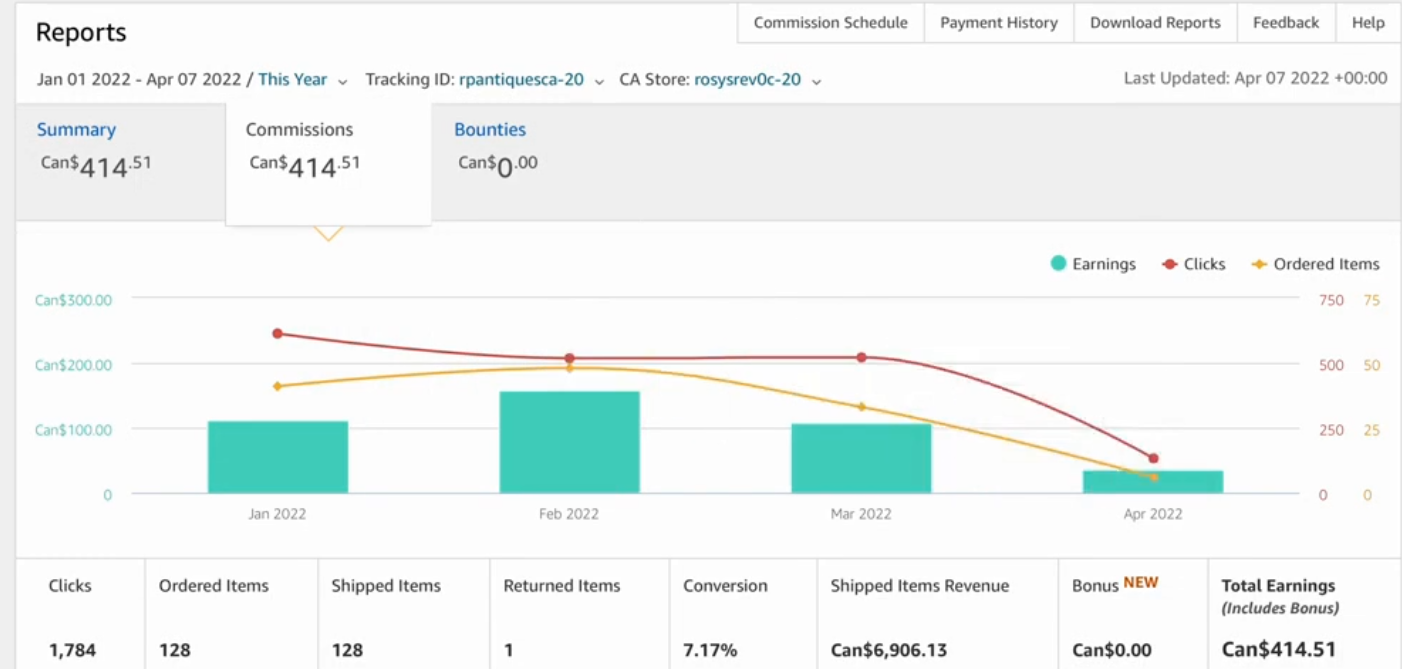Click the Jan 2022 ordered items data point

tap(277, 386)
